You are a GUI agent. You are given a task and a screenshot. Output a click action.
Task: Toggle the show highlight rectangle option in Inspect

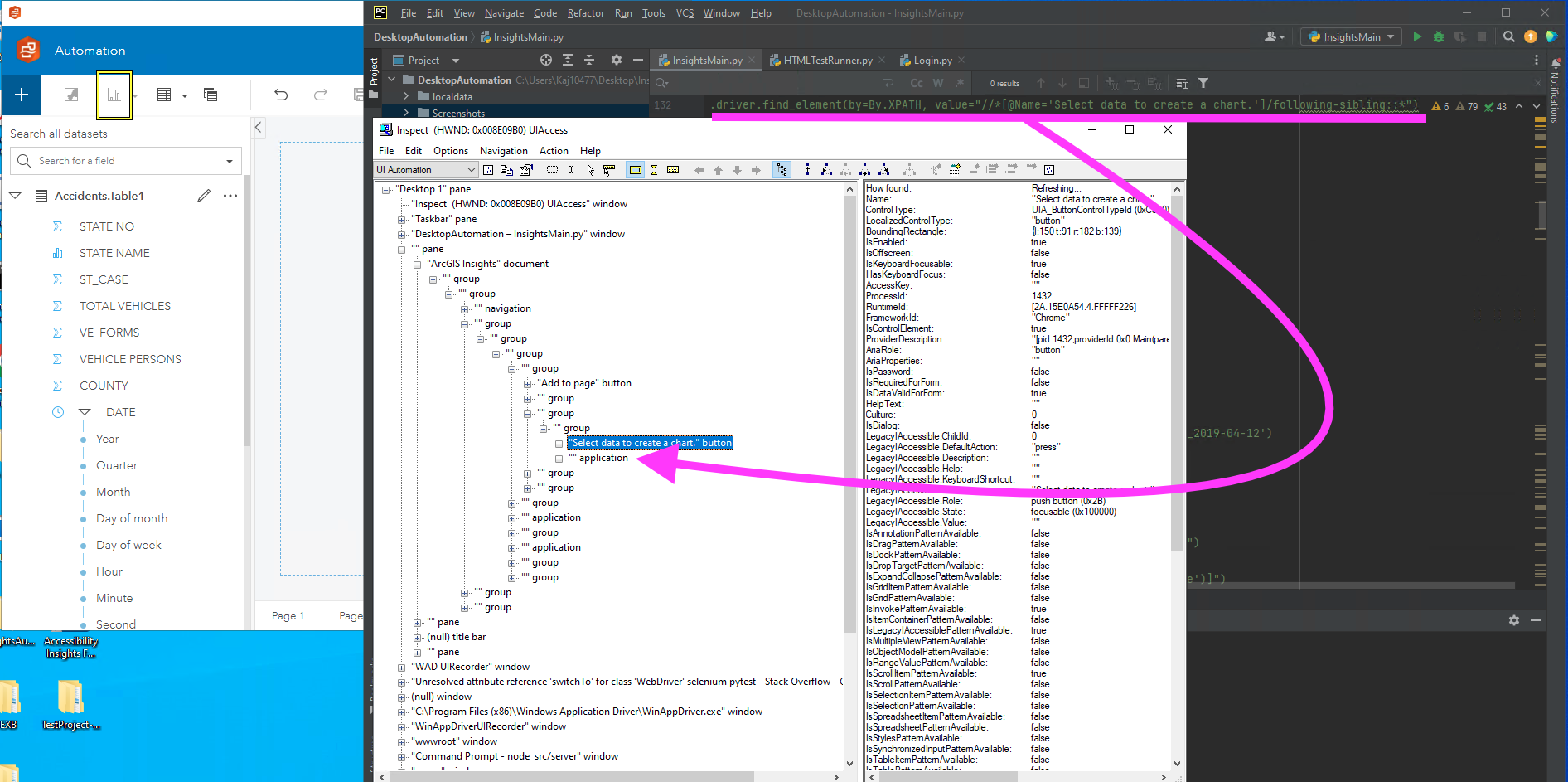coord(636,169)
